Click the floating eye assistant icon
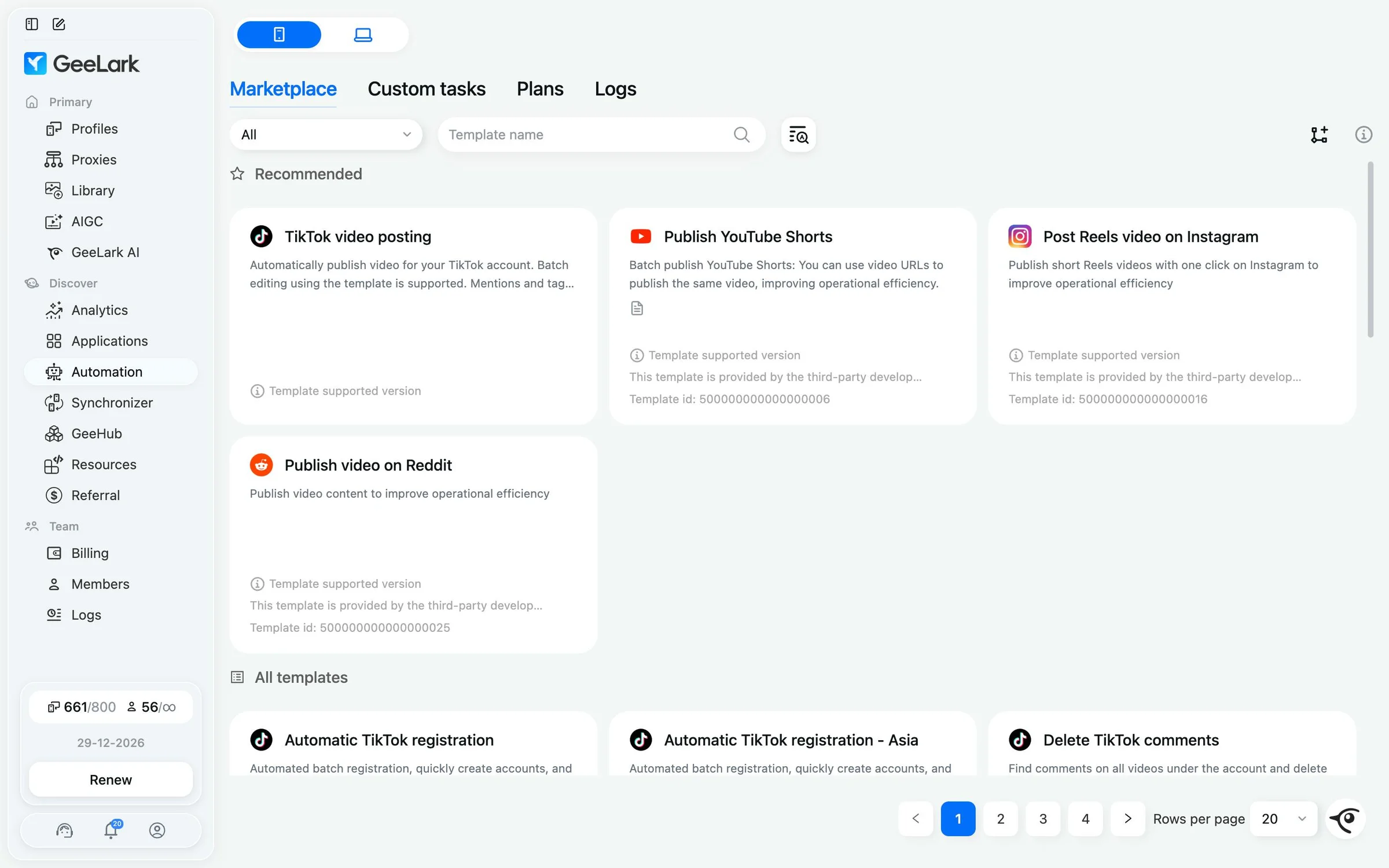Image resolution: width=1389 pixels, height=868 pixels. tap(1346, 819)
